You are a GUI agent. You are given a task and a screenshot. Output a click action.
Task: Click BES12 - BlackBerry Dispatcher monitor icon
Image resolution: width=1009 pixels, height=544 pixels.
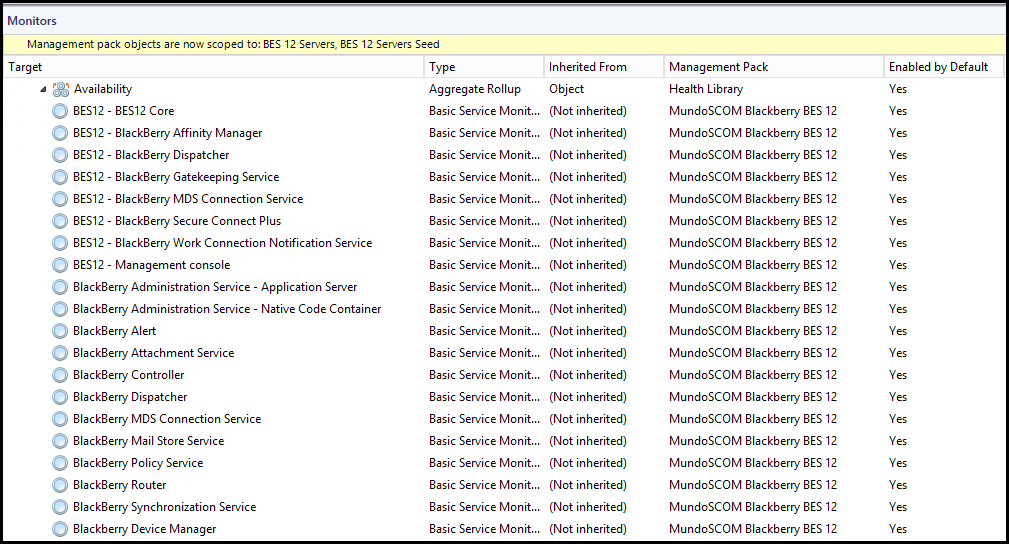tap(60, 155)
